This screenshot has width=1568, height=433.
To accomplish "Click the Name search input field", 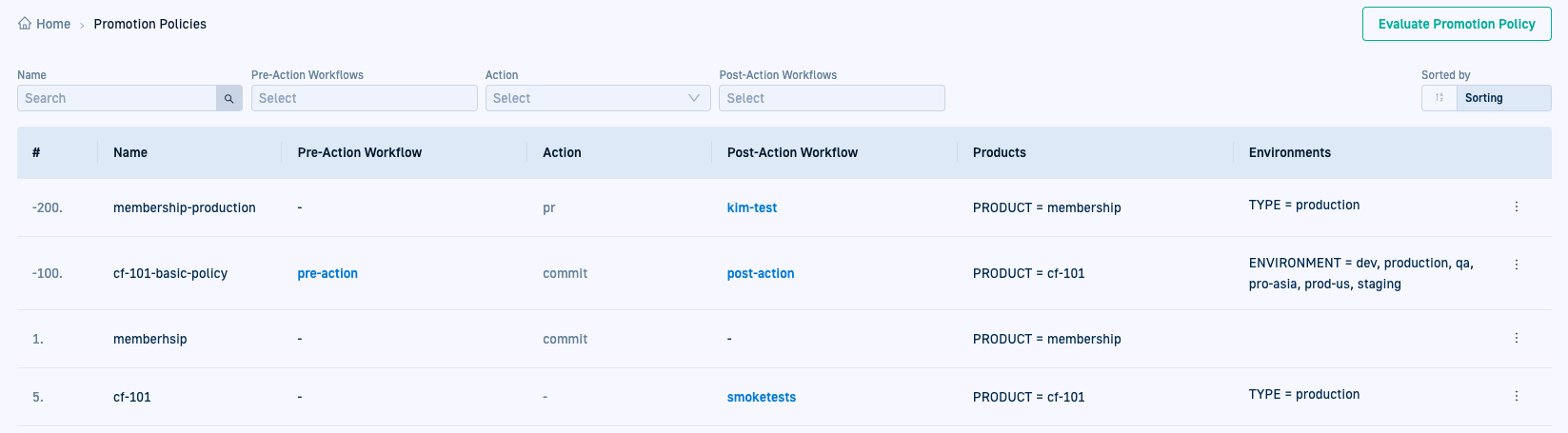I will point(118,98).
